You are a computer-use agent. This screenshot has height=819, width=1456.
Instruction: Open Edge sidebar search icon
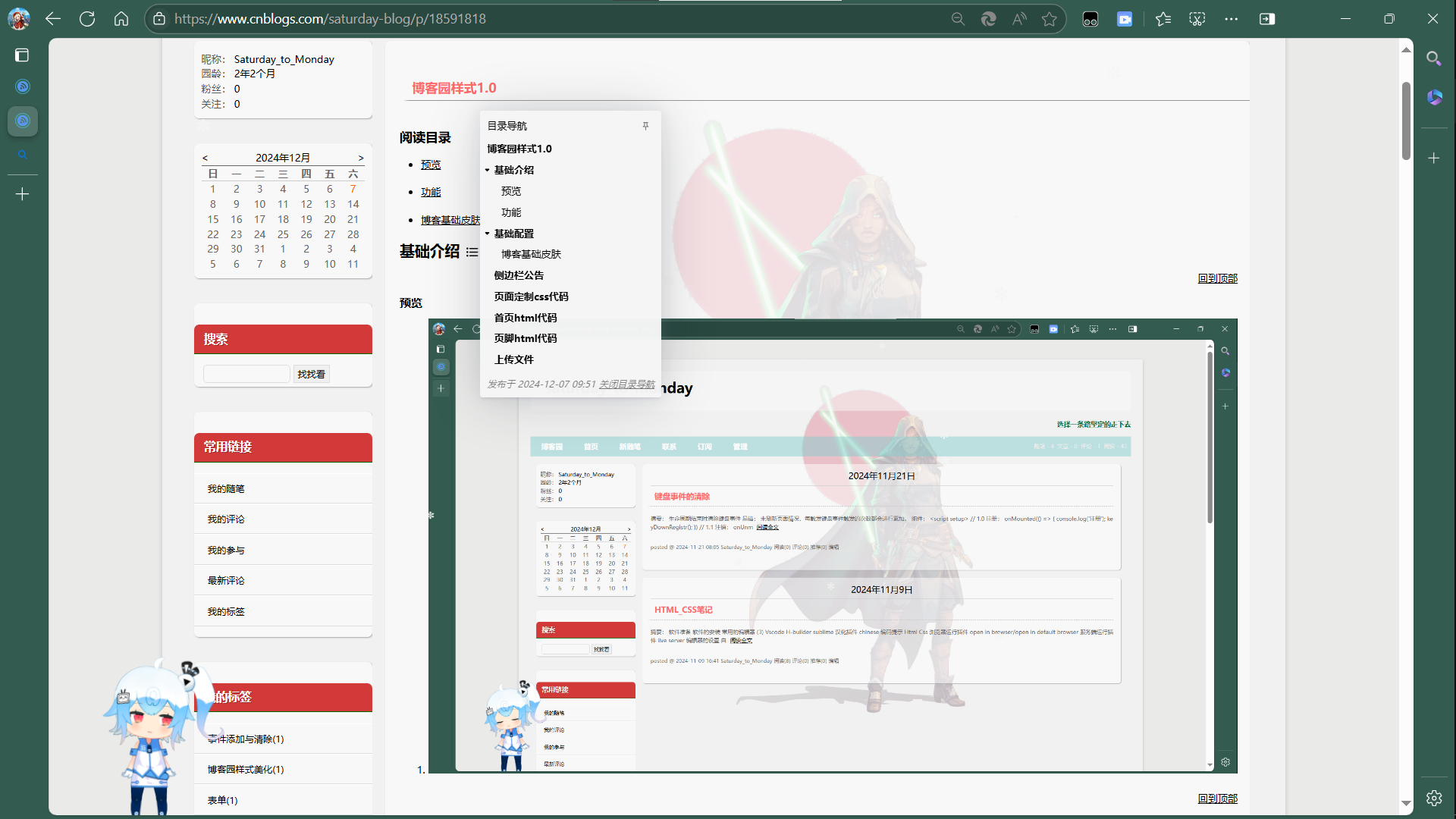tap(1433, 58)
